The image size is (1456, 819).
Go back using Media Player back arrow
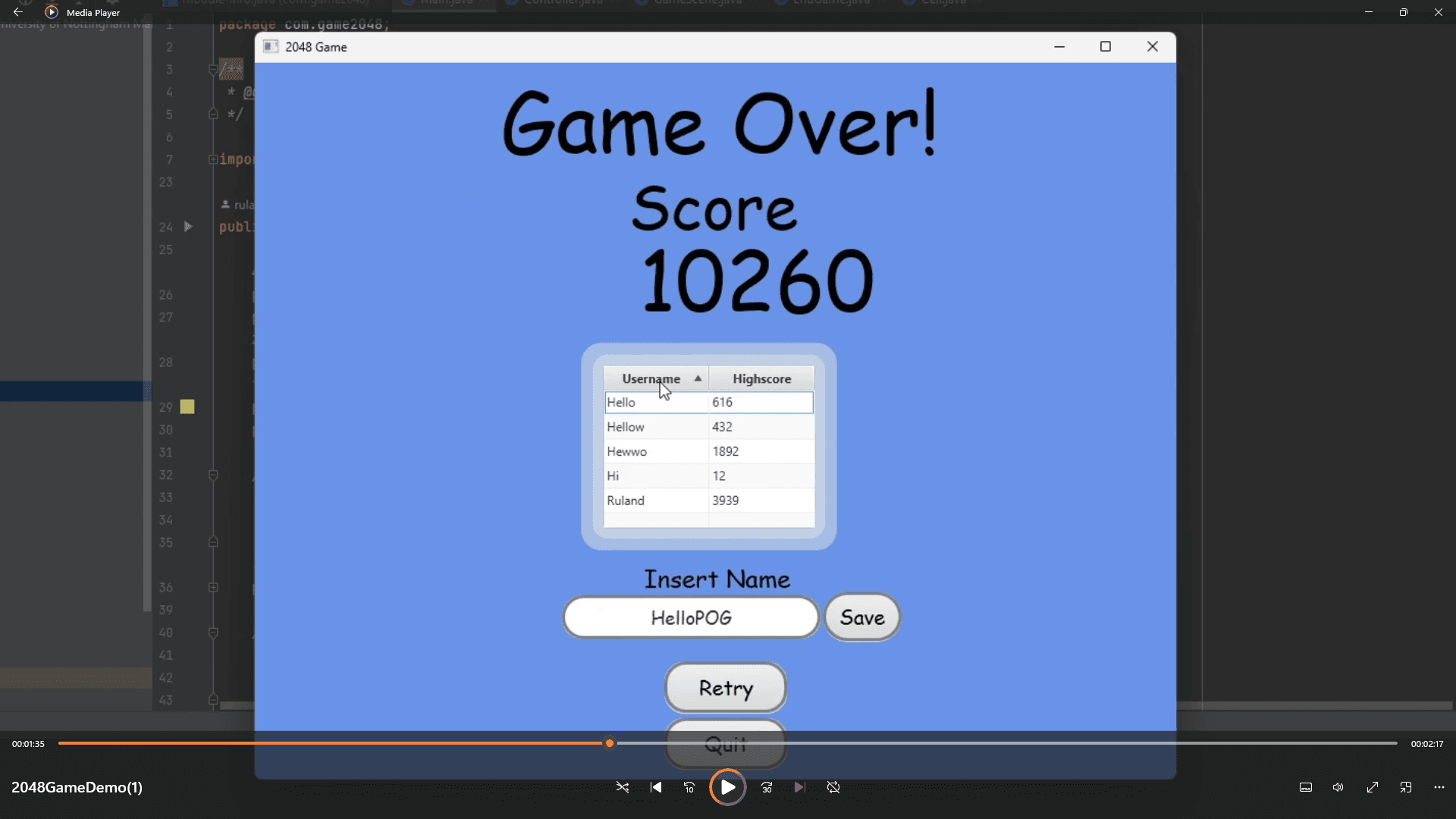tap(18, 12)
